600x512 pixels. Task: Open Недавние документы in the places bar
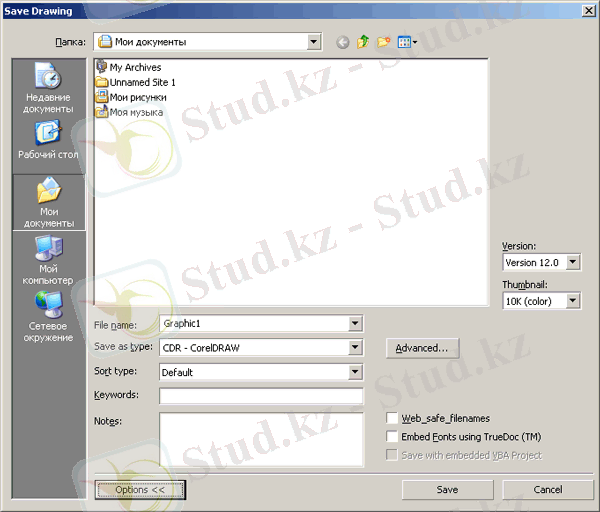tap(48, 88)
